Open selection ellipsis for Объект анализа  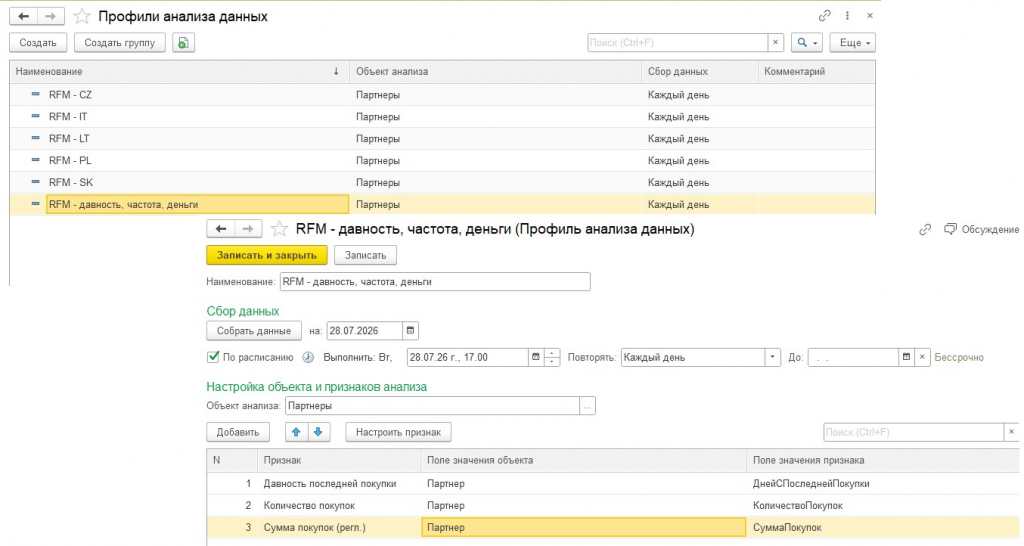[x=587, y=406]
